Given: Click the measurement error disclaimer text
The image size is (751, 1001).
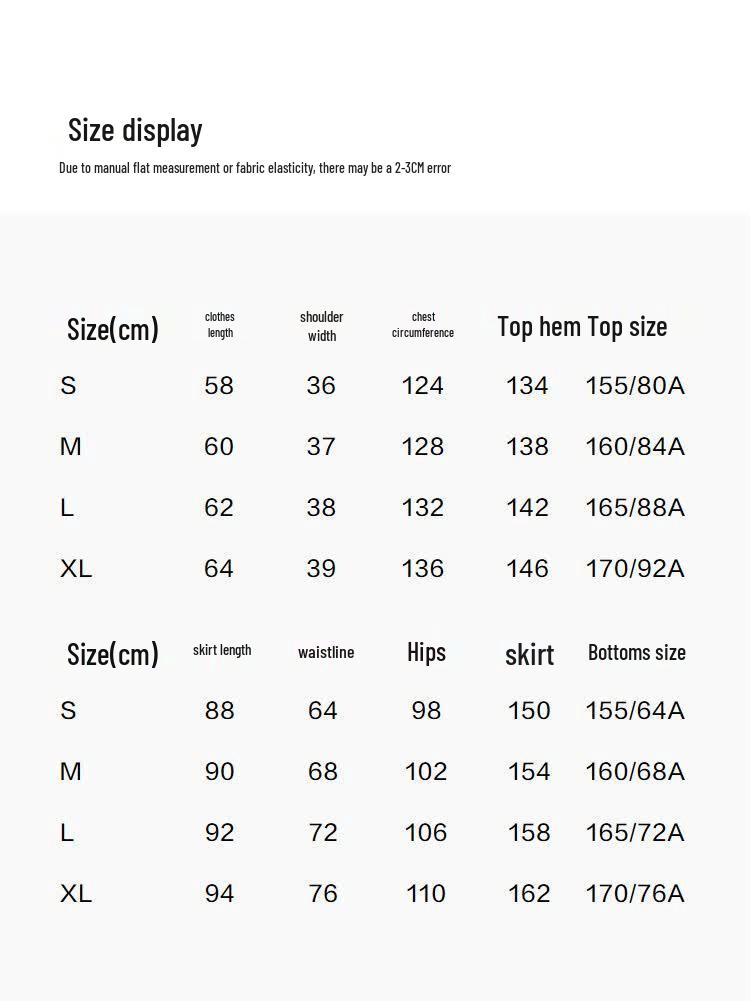Looking at the screenshot, I should (x=255, y=168).
